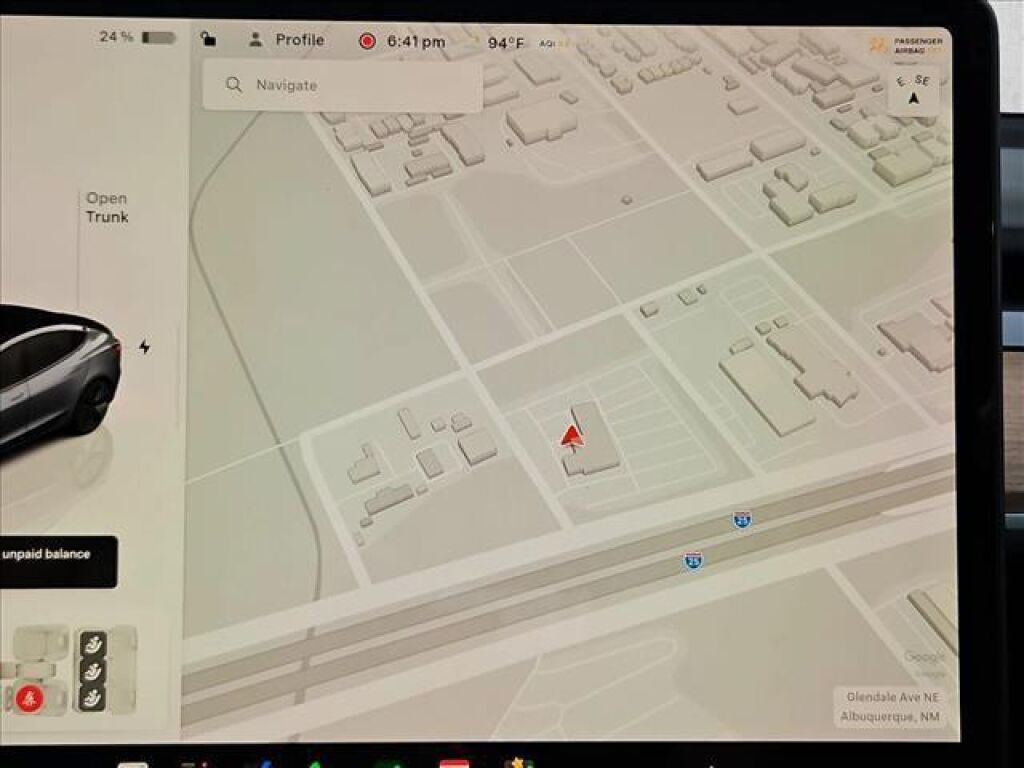The width and height of the screenshot is (1024, 768).
Task: Tap the 6:41 pm clock
Action: tap(416, 42)
